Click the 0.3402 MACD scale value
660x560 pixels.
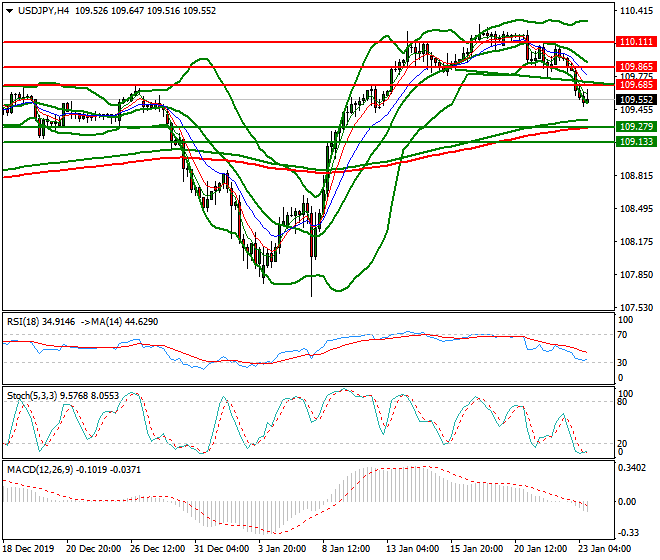pos(631,468)
